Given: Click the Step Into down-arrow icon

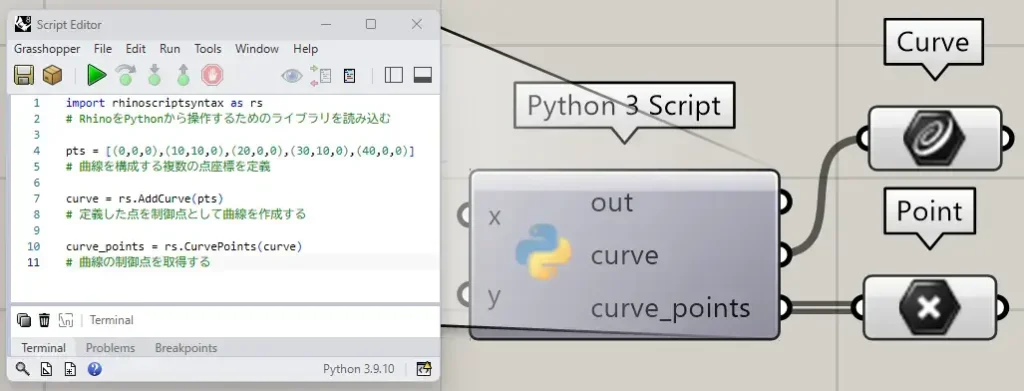Looking at the screenshot, I should pyautogui.click(x=154, y=75).
